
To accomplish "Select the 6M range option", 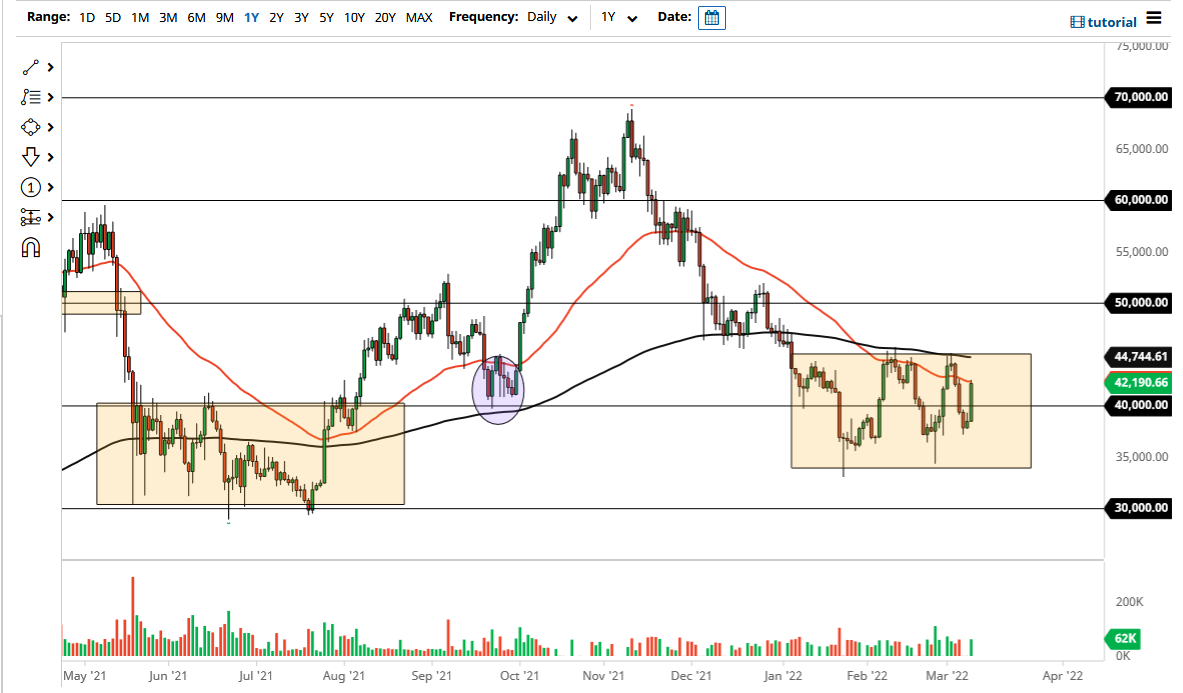I will tap(195, 17).
